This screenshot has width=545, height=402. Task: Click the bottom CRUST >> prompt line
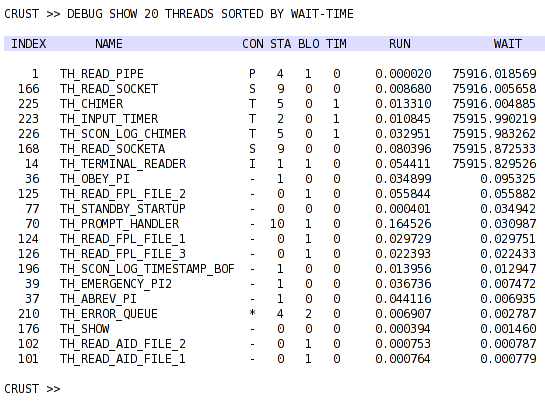click(32, 388)
